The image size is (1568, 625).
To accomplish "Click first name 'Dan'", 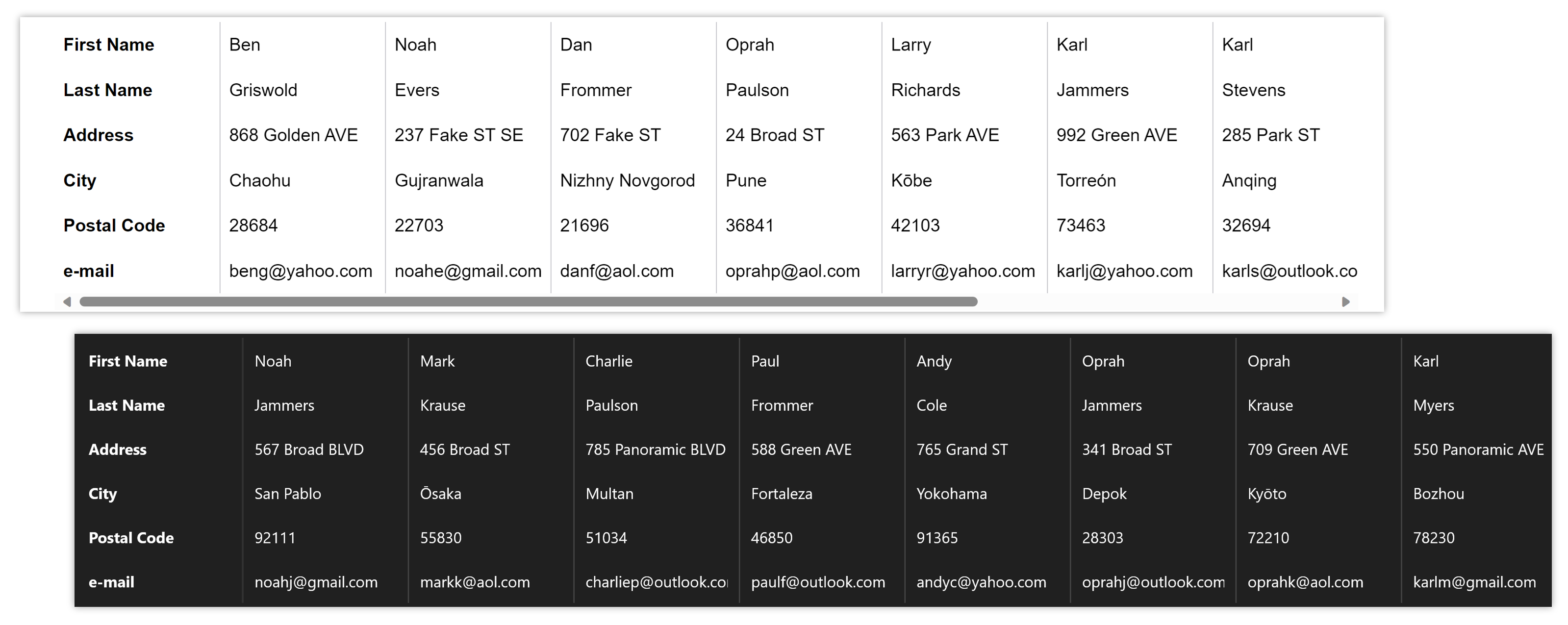I will (576, 45).
